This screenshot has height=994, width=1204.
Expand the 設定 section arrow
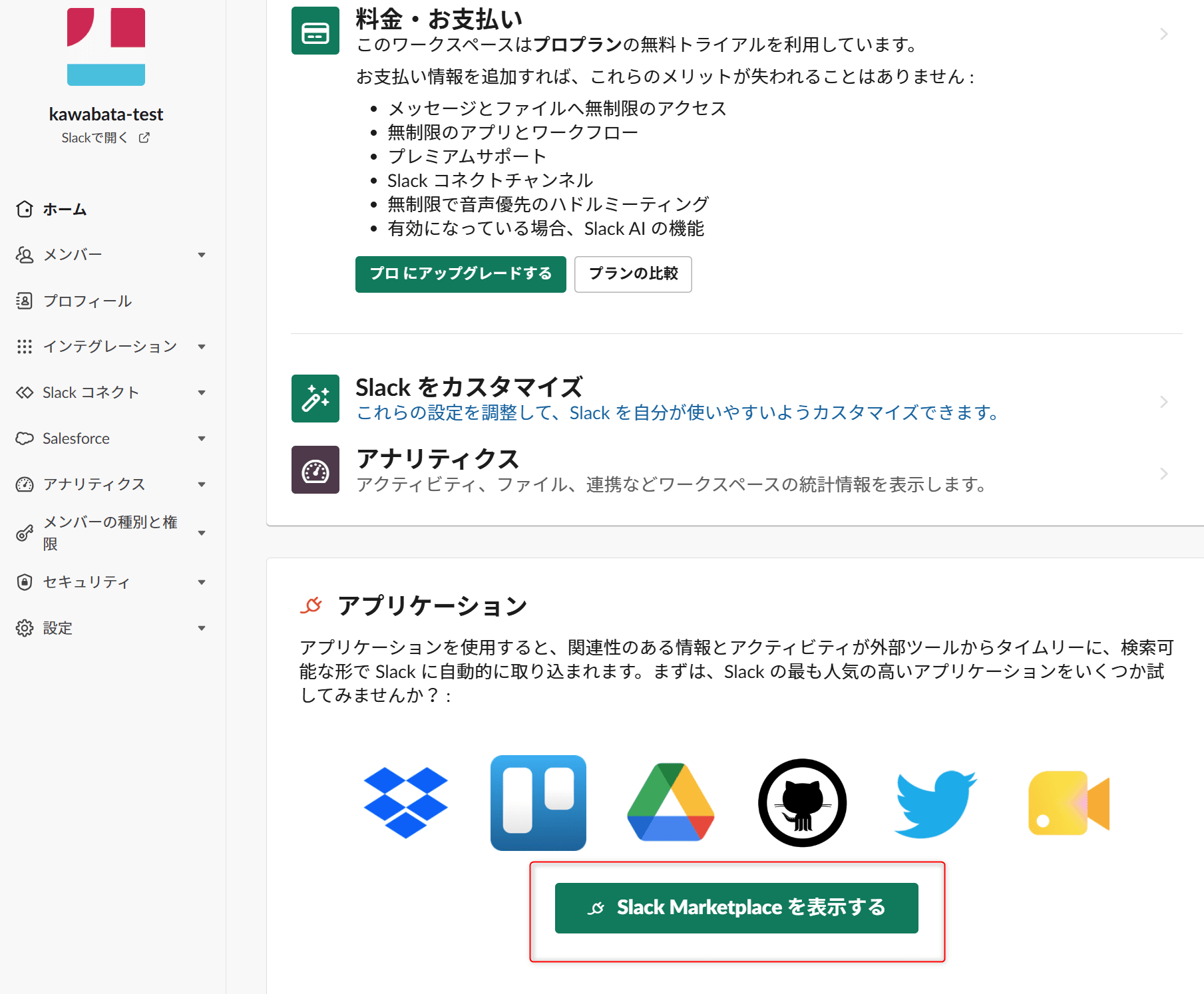[x=202, y=628]
